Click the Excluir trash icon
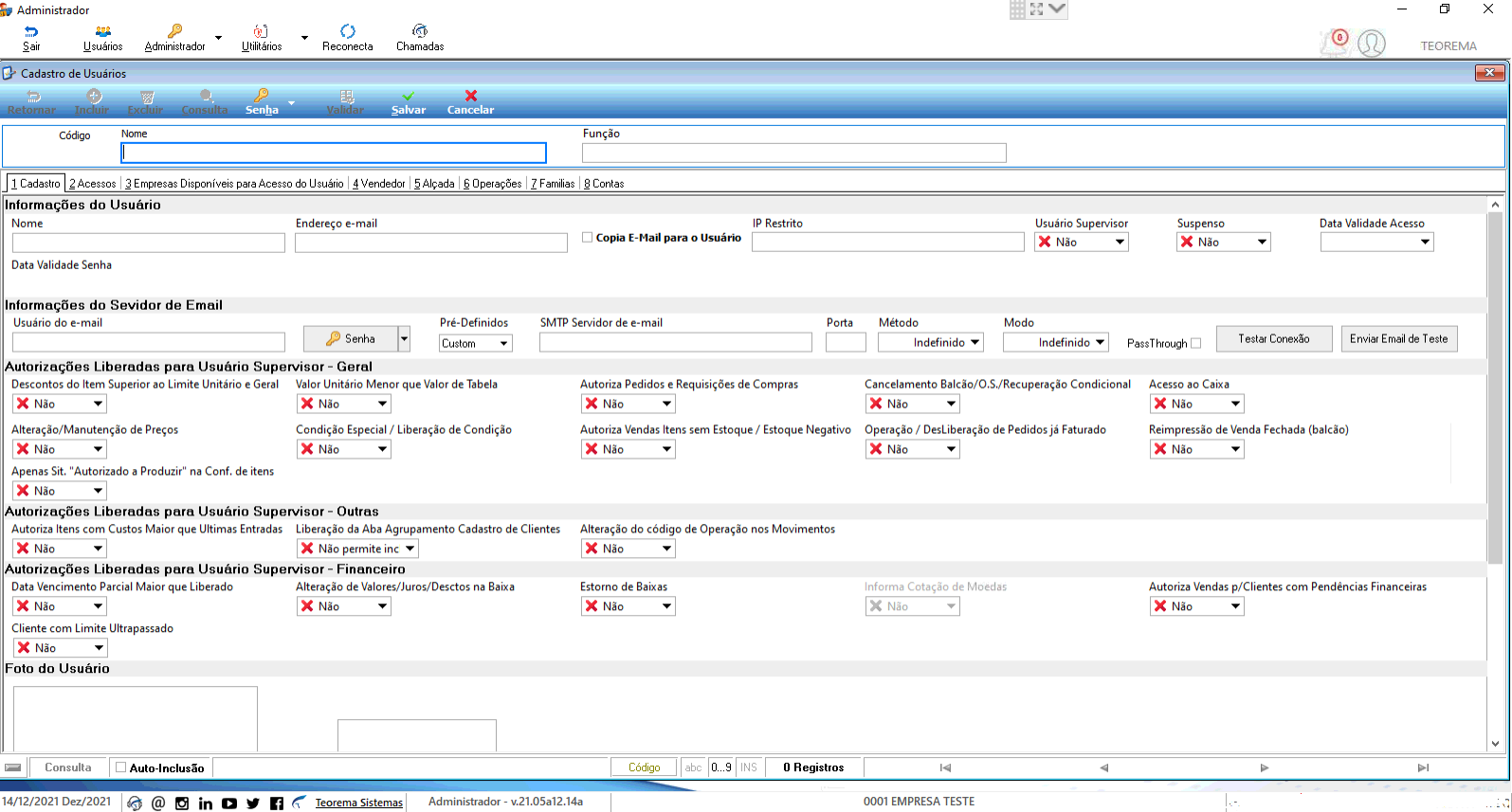Image resolution: width=1512 pixels, height=812 pixels. [x=147, y=96]
